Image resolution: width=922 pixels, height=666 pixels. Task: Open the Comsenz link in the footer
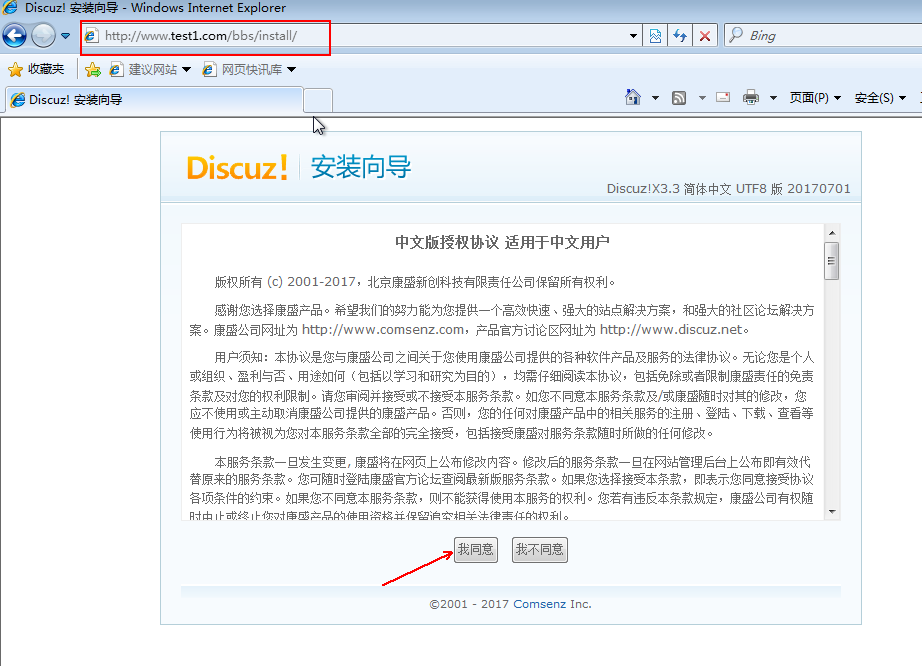539,604
